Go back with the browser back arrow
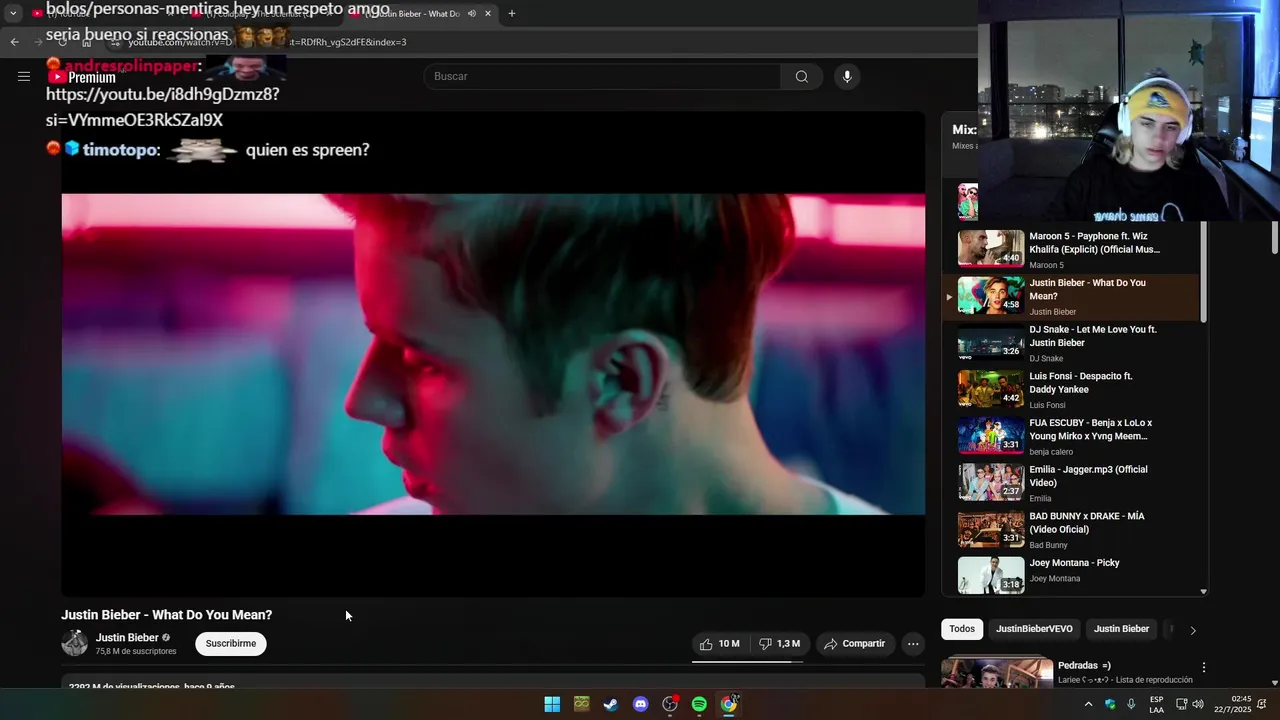 tap(14, 42)
